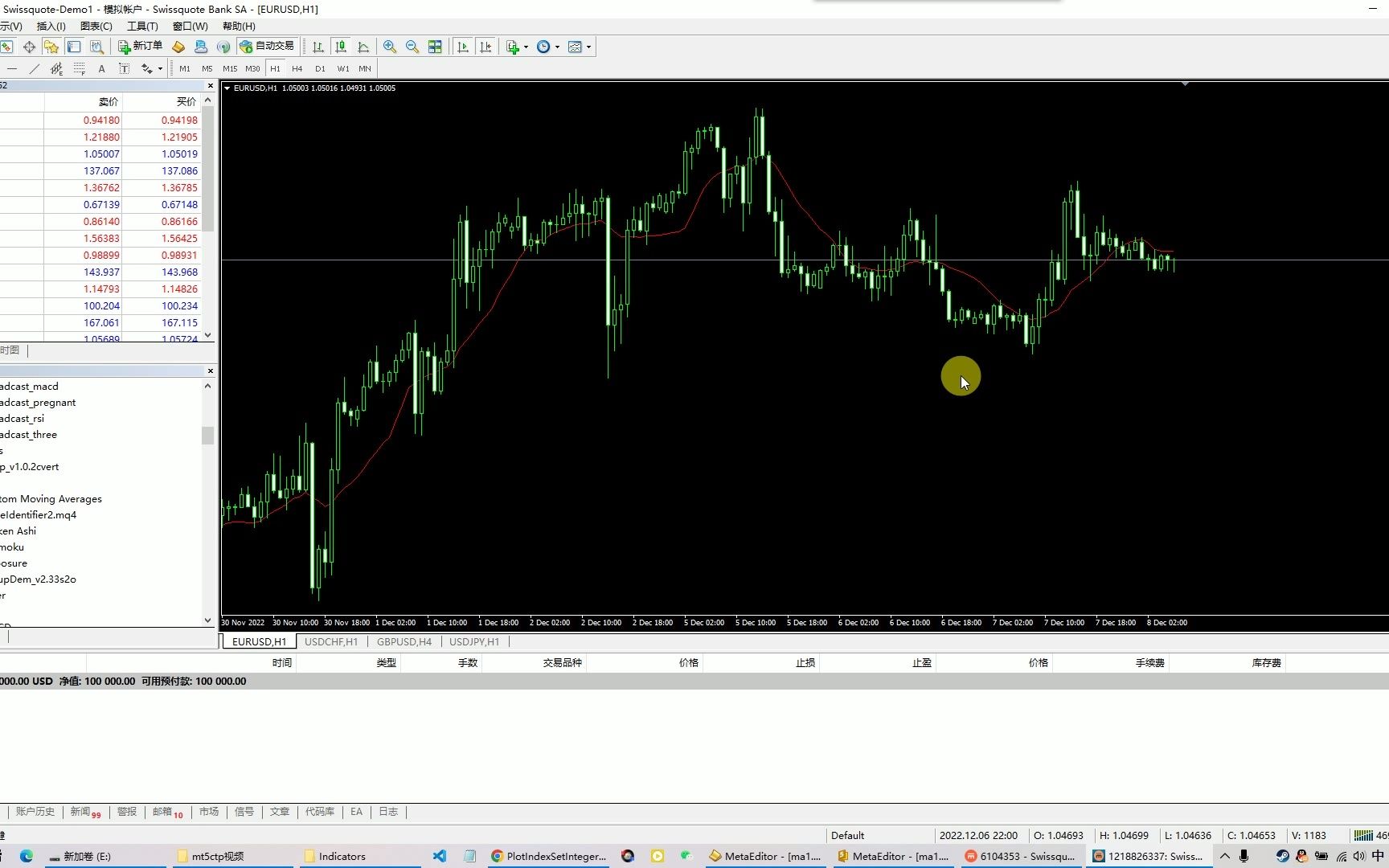Select the text 'A' drawing tool
Image resolution: width=1389 pixels, height=868 pixels.
(101, 68)
